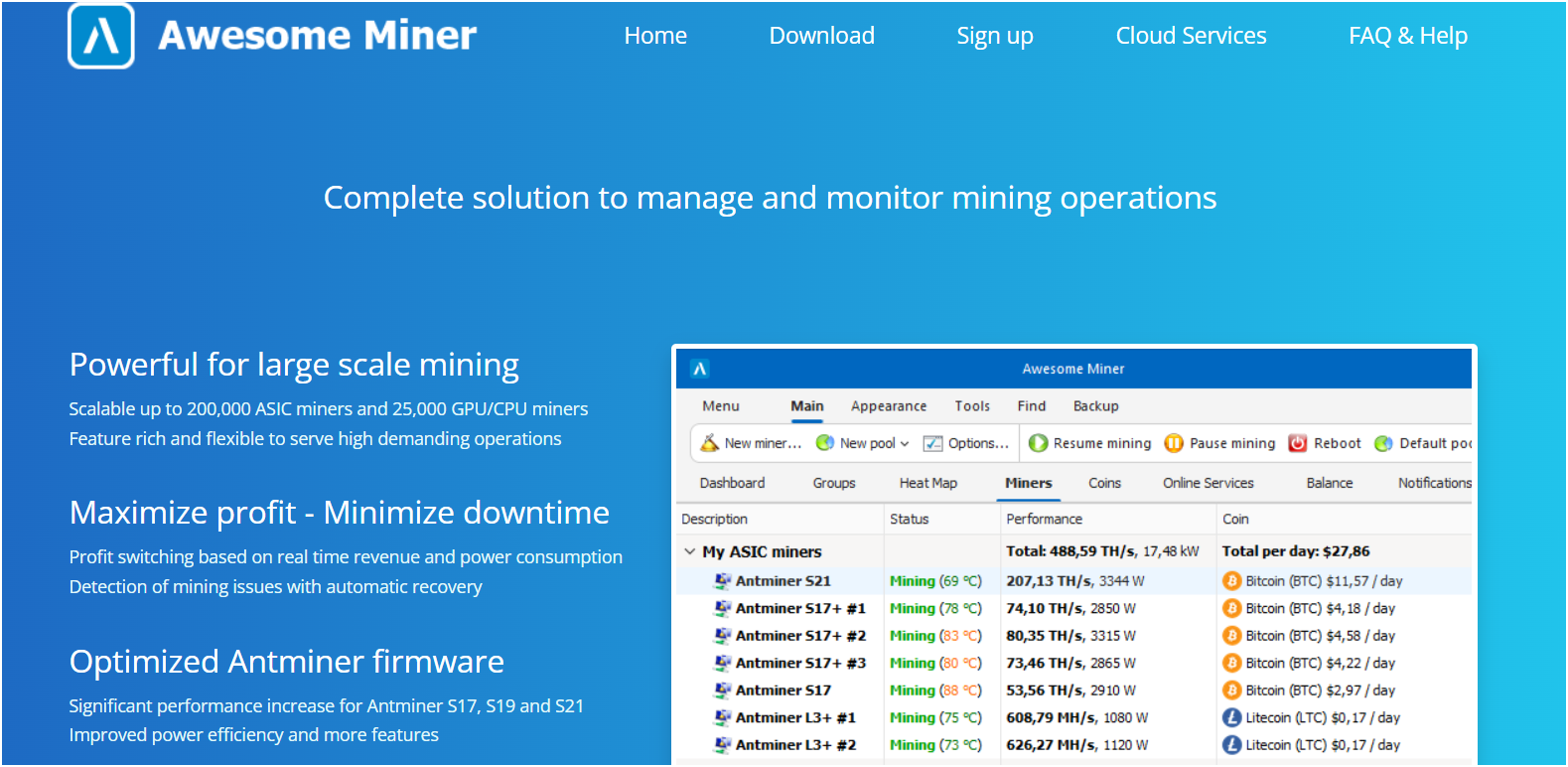
Task: Click 'Total: 488,59 TH/s' summary text
Action: tap(1070, 551)
